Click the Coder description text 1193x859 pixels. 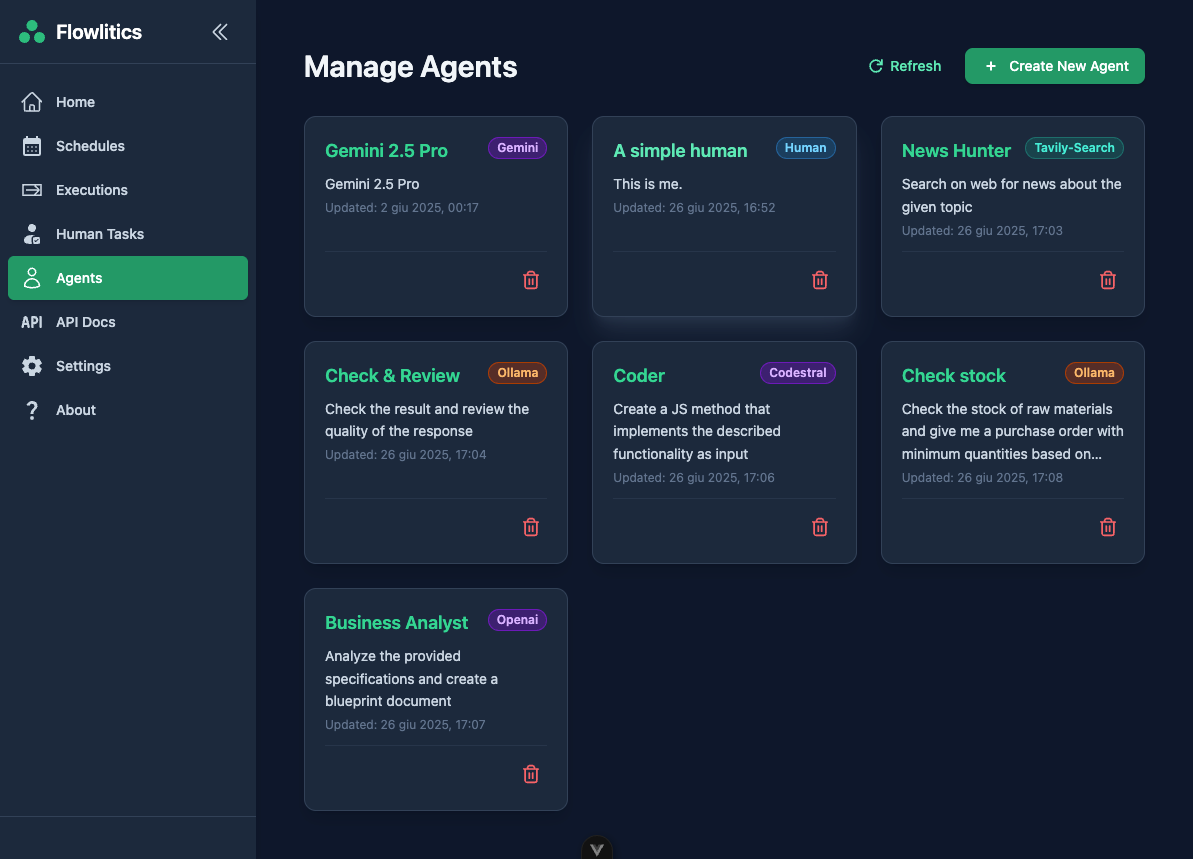[697, 431]
